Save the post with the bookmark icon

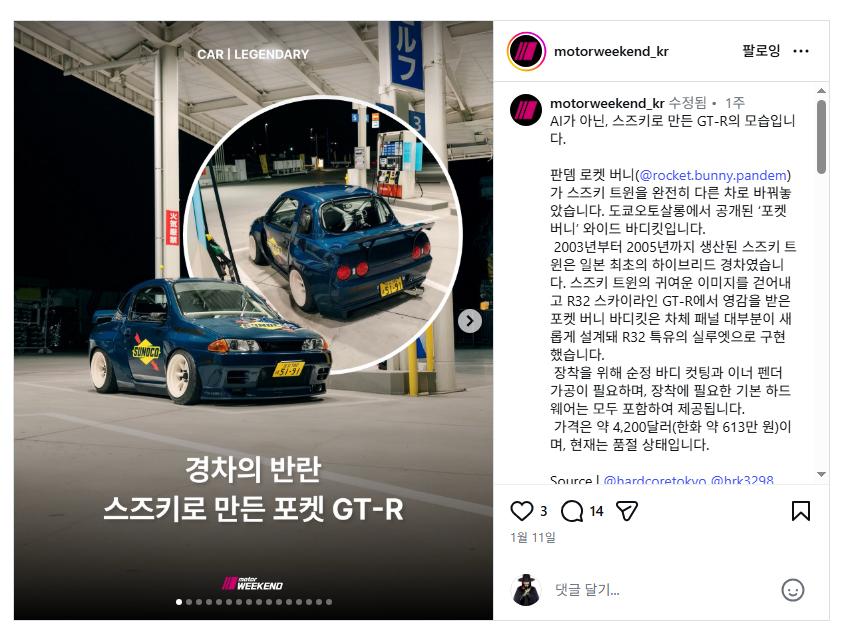click(800, 511)
